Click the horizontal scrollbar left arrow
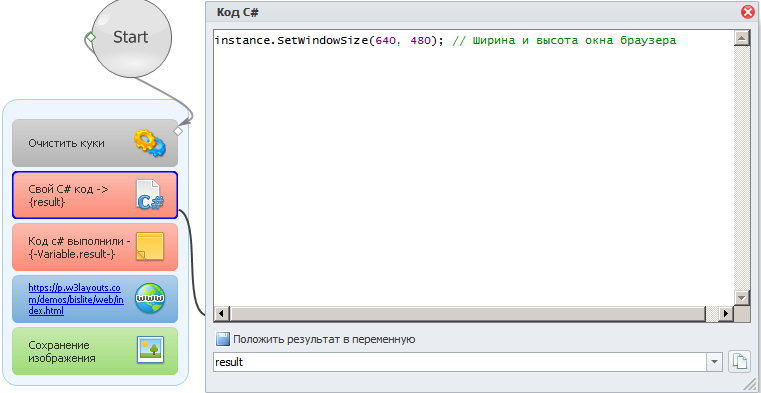 [221, 313]
